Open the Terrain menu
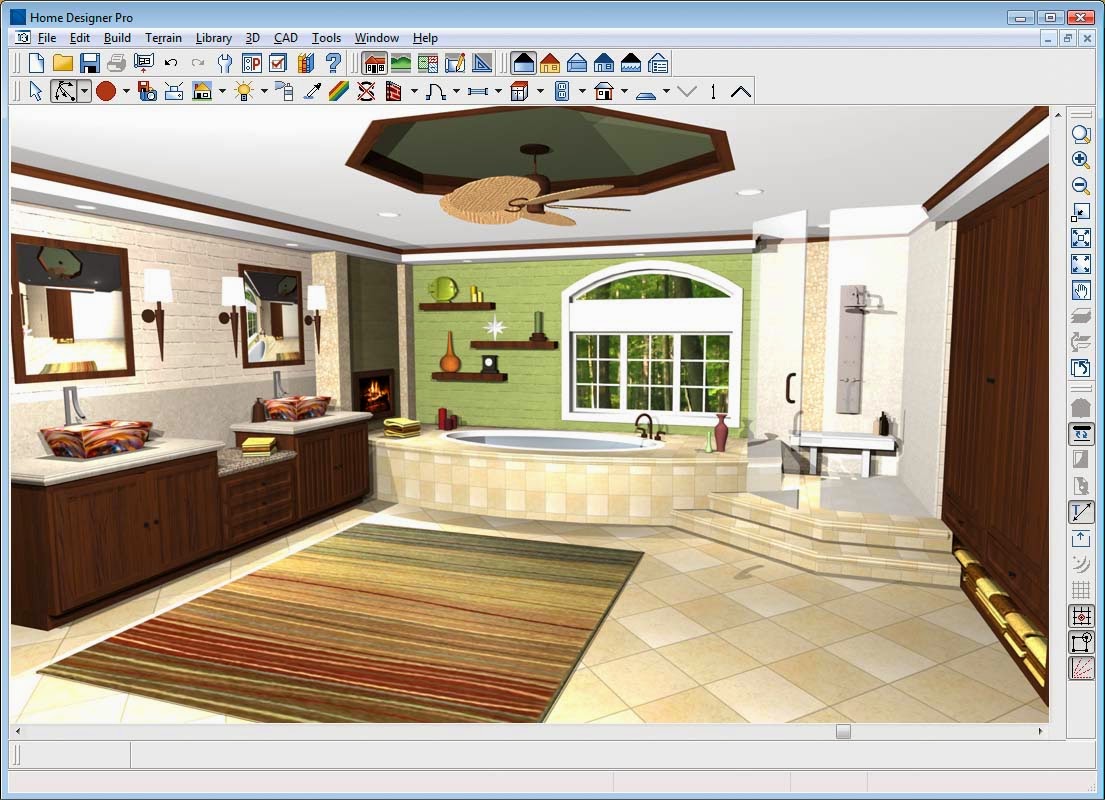 [x=163, y=38]
